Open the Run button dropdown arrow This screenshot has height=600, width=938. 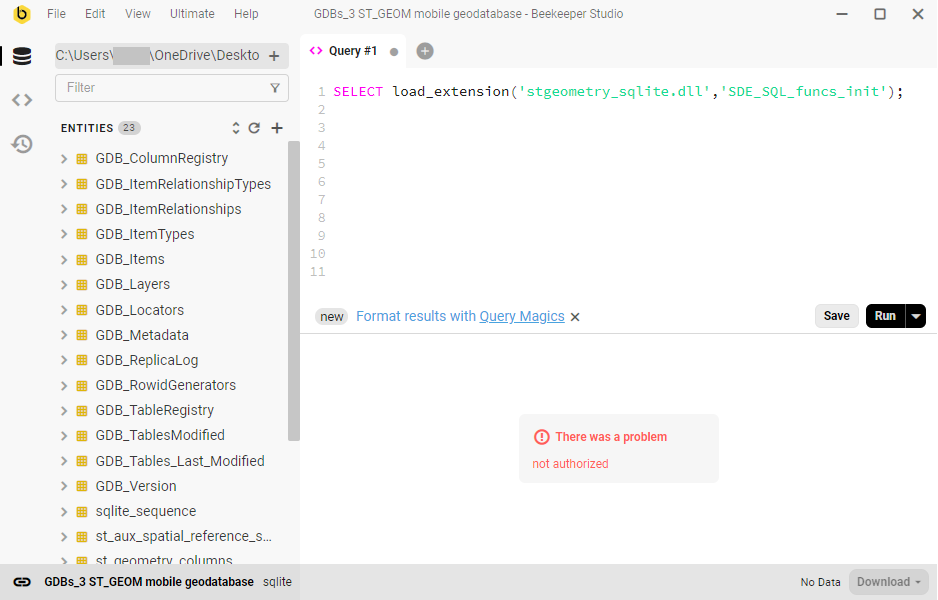click(916, 315)
